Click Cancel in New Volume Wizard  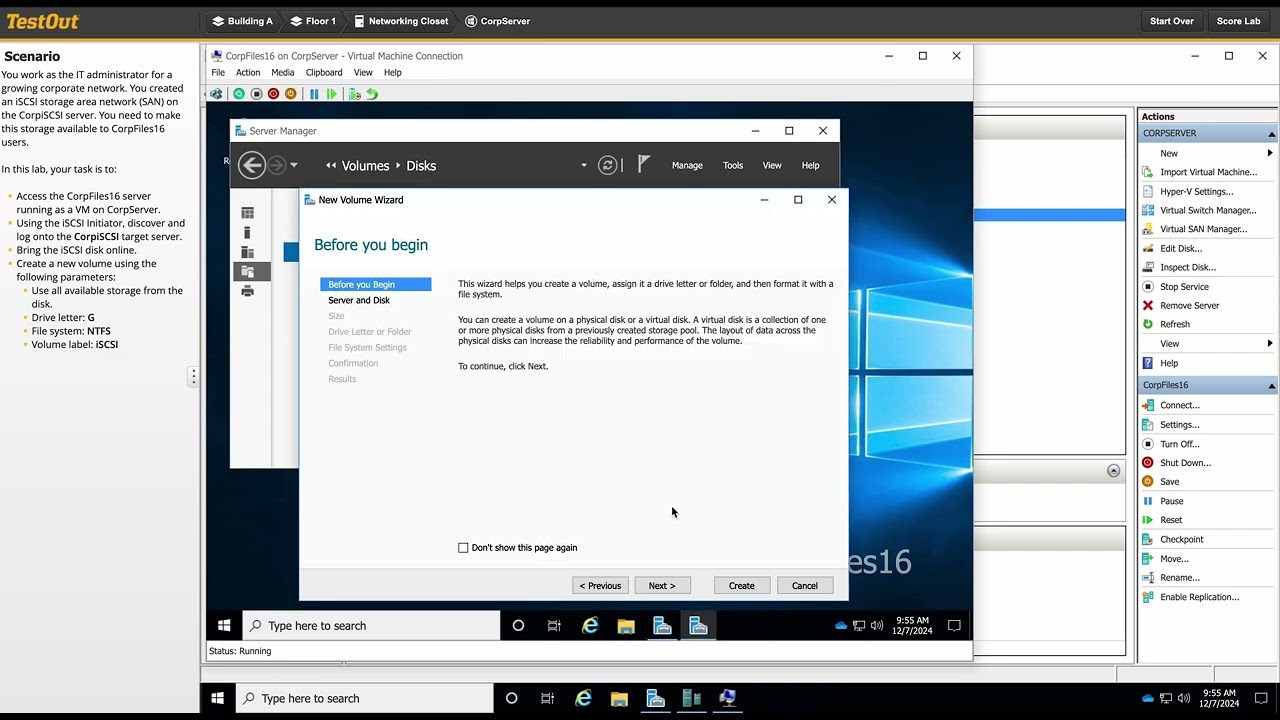[x=805, y=586]
